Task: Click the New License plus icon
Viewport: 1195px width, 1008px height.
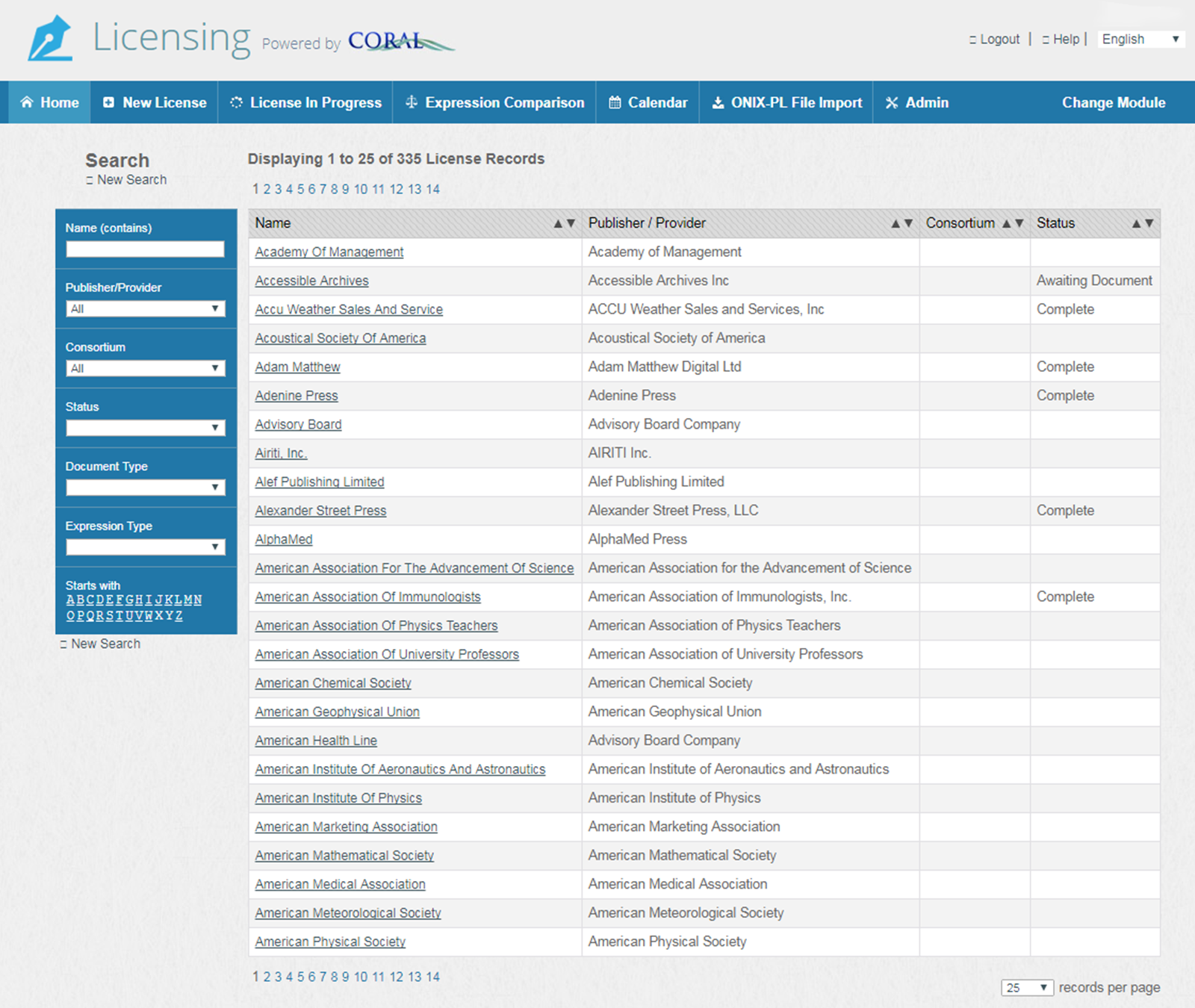Action: pyautogui.click(x=109, y=102)
